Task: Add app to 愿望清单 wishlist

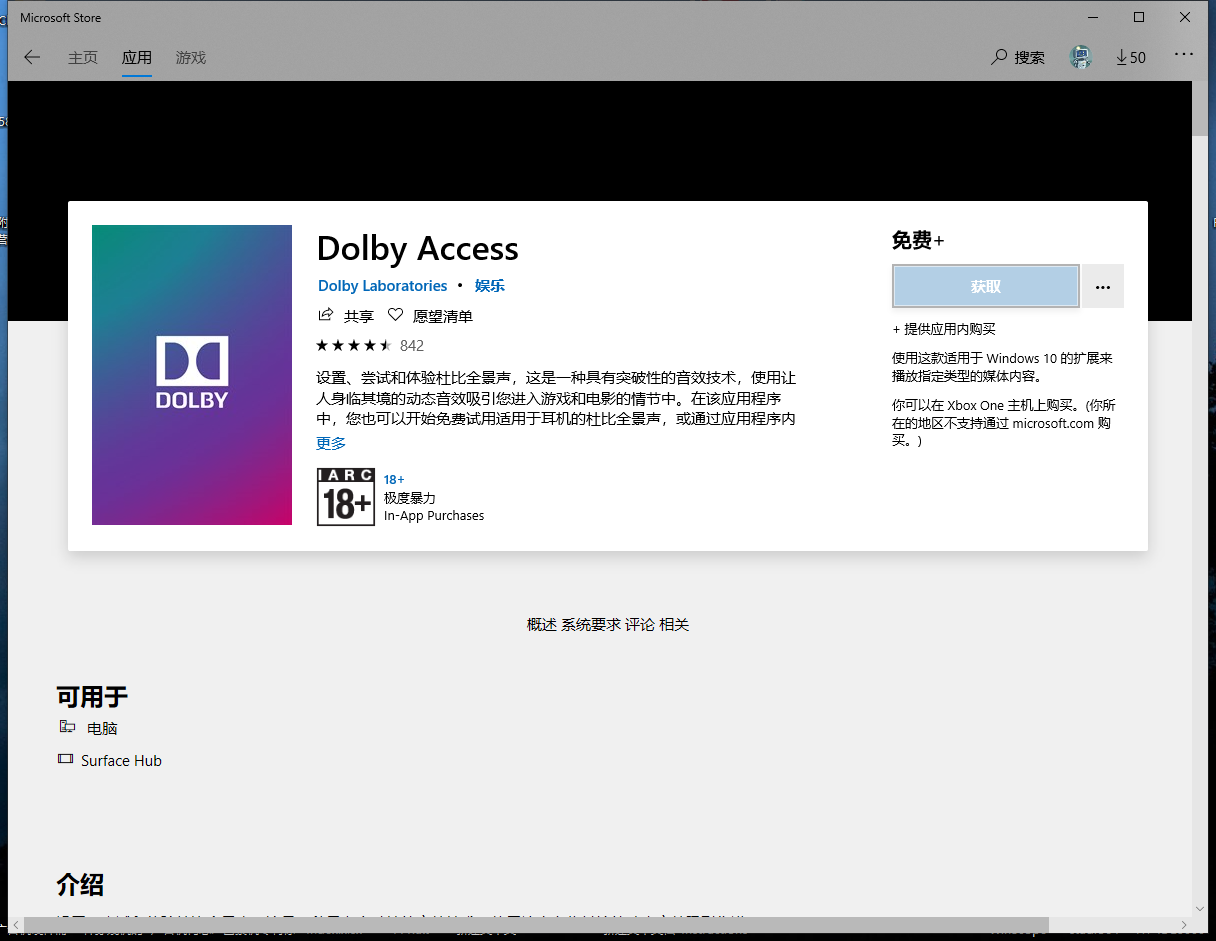Action: tap(431, 316)
